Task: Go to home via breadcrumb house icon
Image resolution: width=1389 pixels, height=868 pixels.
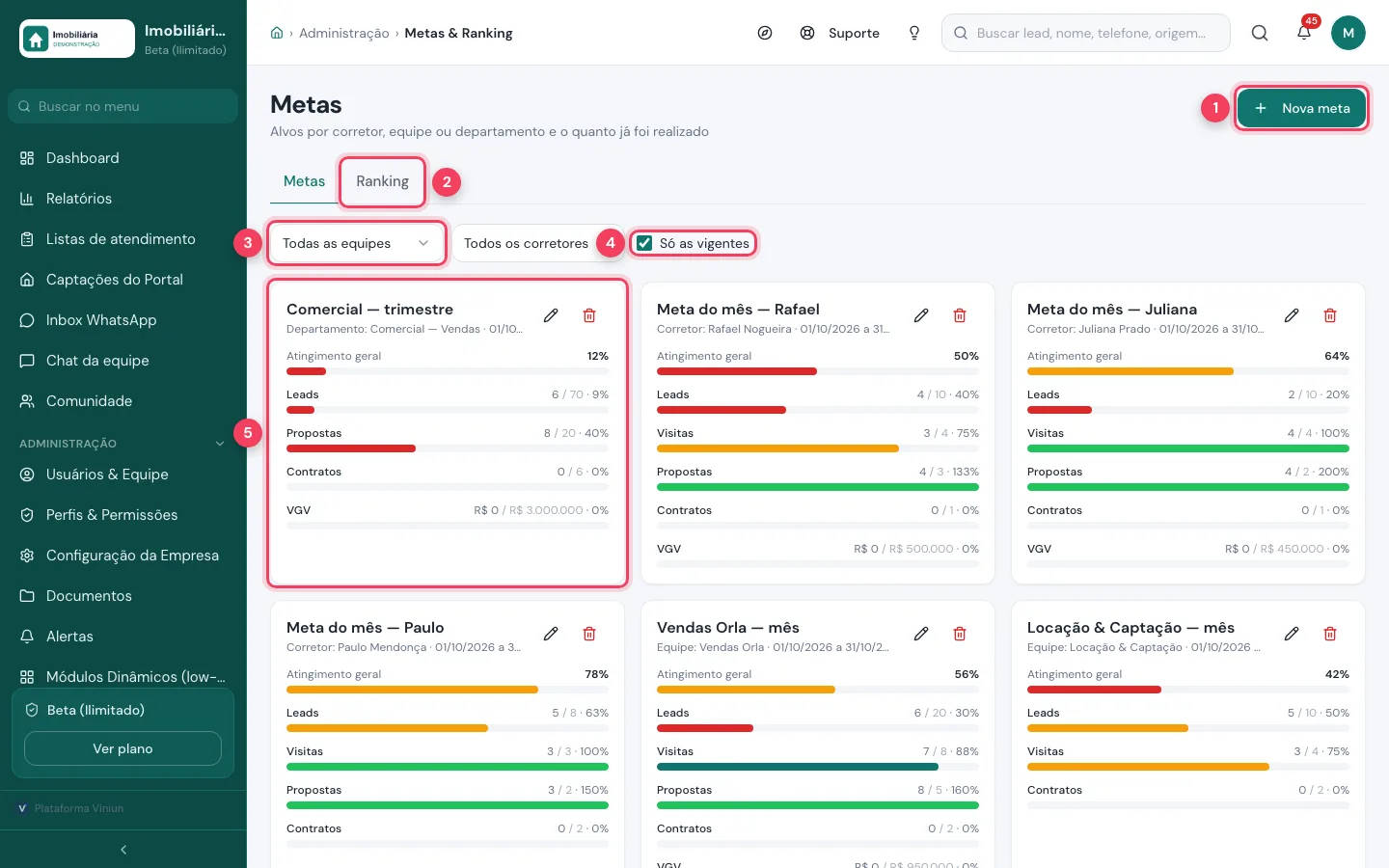Action: [x=277, y=33]
